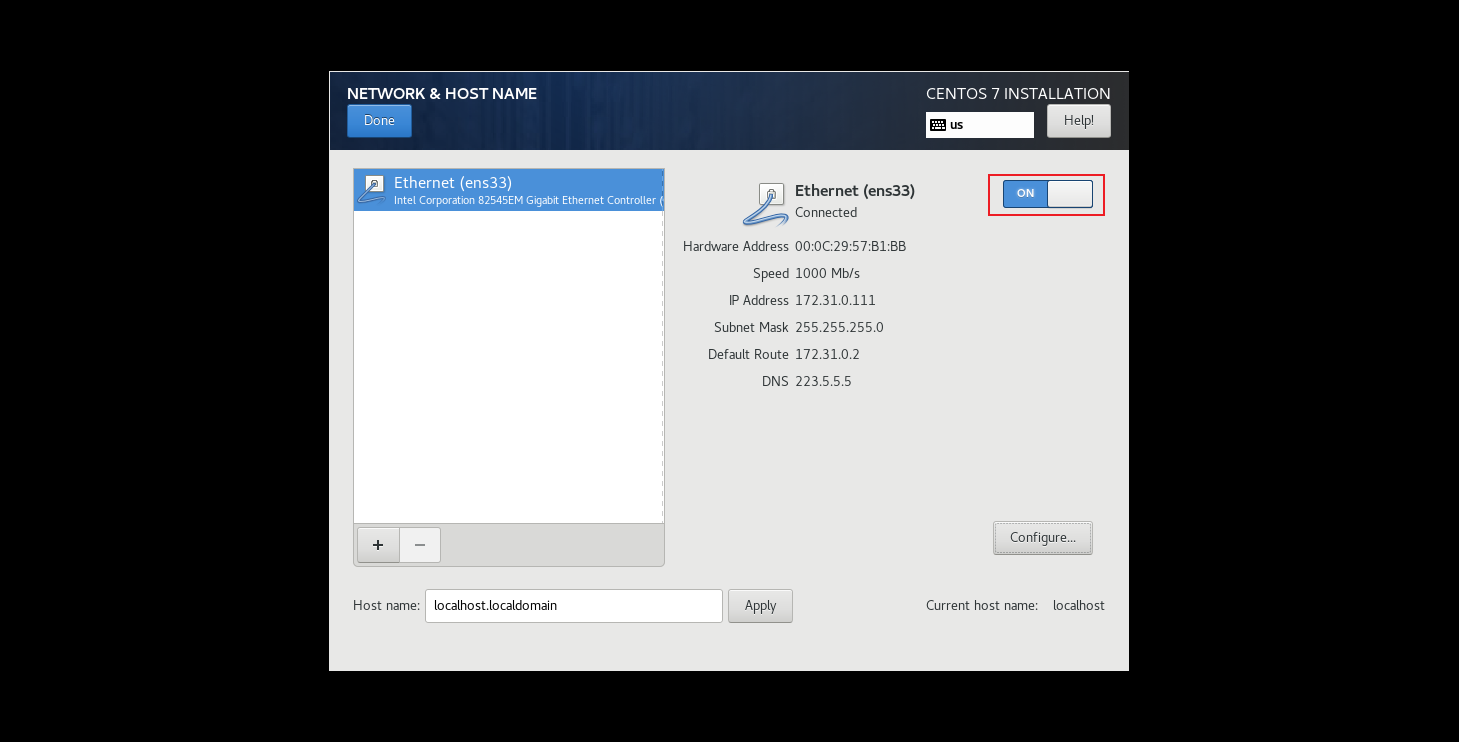Click the Subnet Mask 255.255.255.0
Viewport: 1459px width, 742px height.
click(839, 327)
